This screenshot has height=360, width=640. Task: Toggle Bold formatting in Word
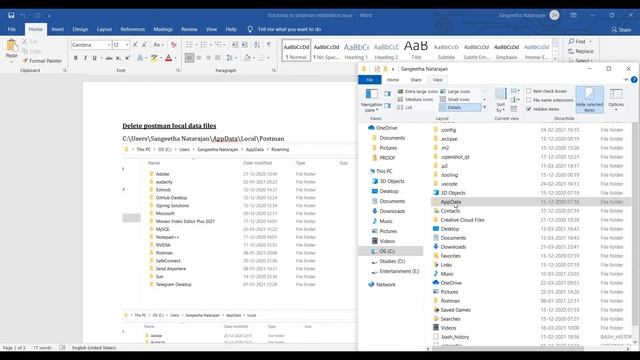click(x=76, y=58)
